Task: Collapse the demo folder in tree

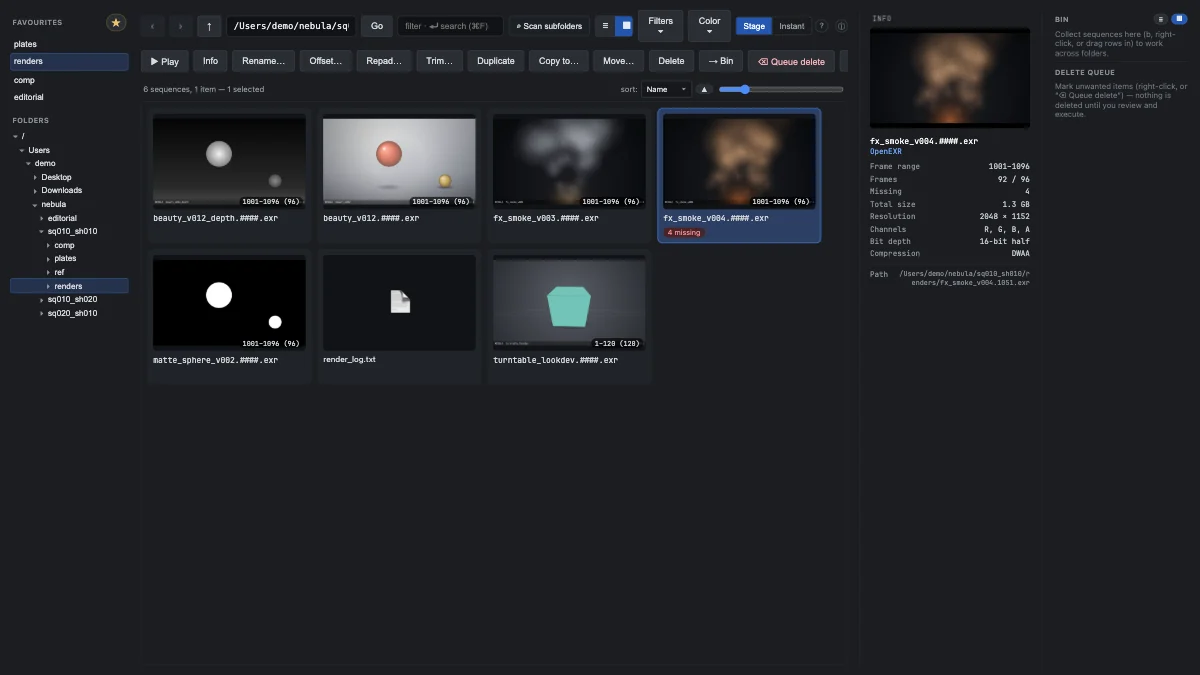Action: [29, 163]
